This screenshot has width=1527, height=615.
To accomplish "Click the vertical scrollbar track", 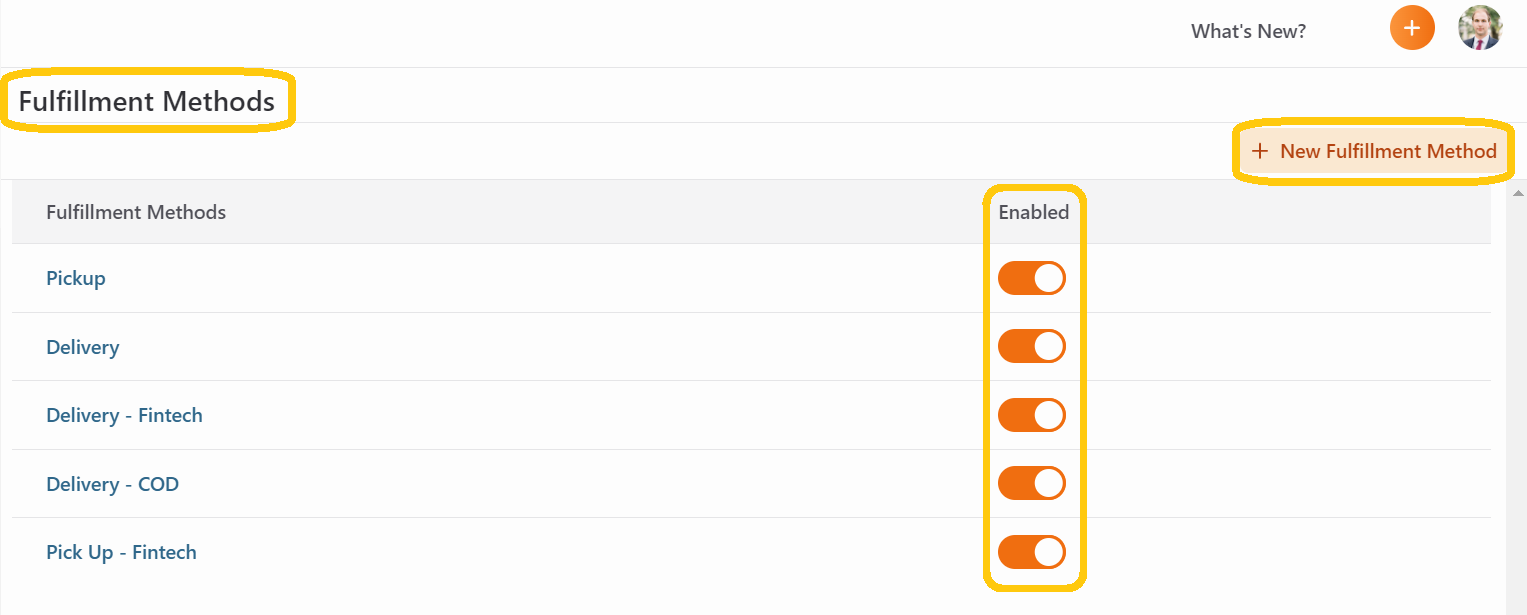I will (1517, 400).
